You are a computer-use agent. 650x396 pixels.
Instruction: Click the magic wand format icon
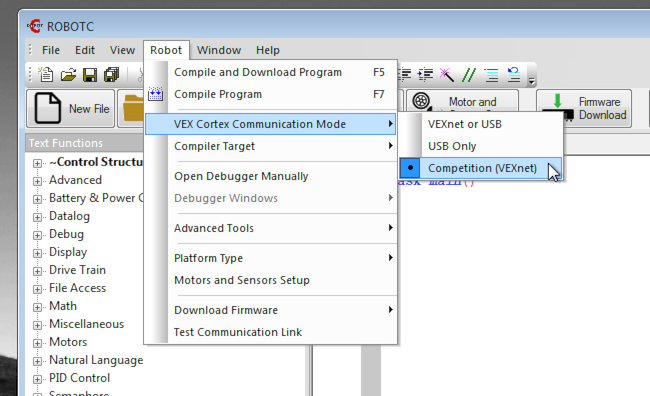[446, 75]
